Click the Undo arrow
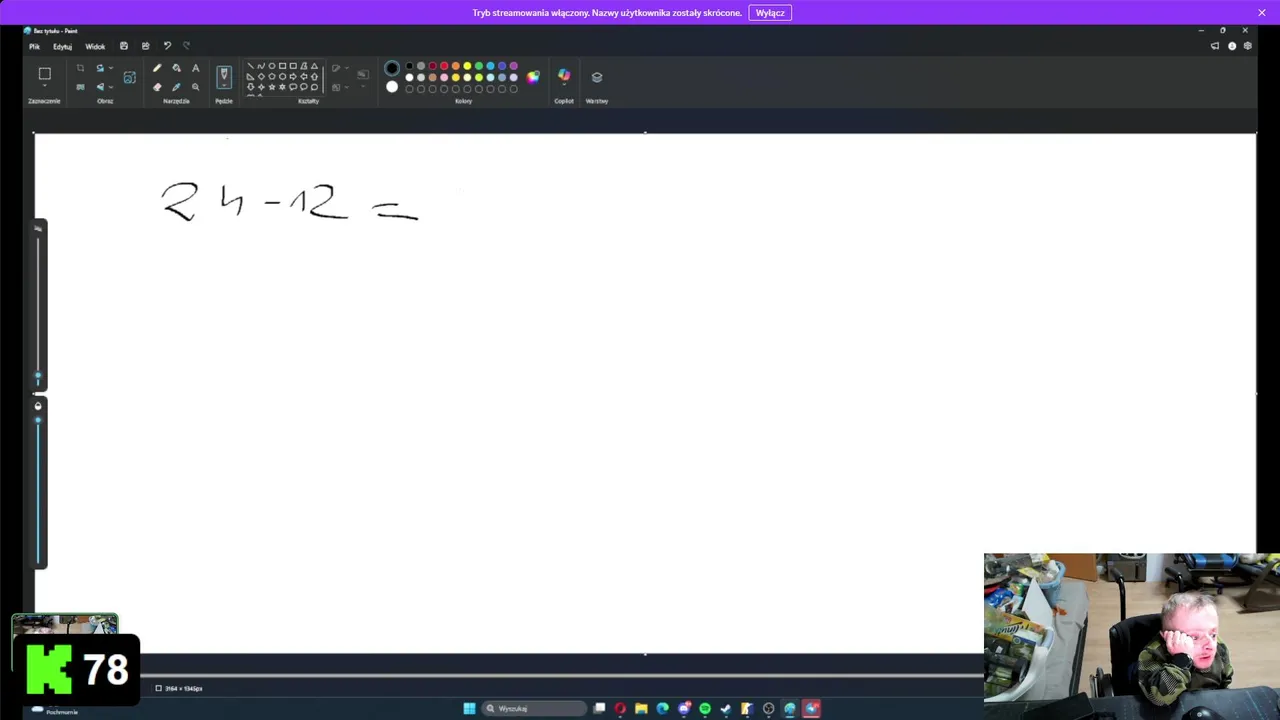 point(167,46)
